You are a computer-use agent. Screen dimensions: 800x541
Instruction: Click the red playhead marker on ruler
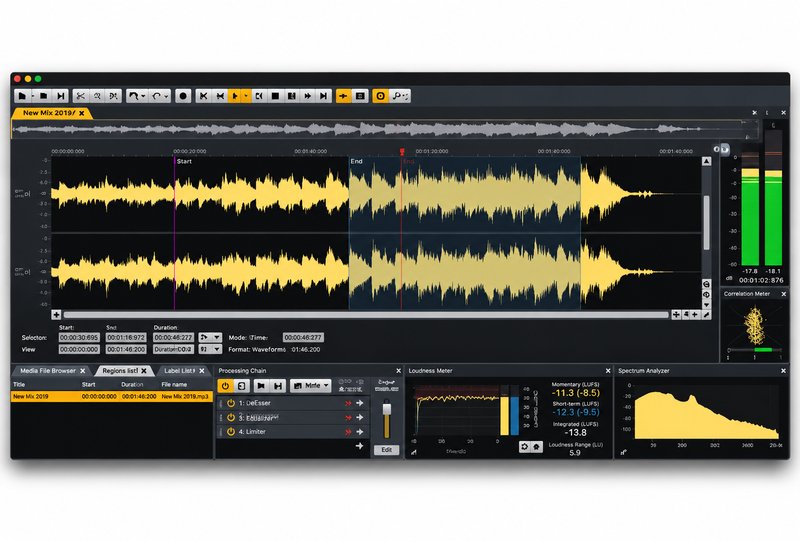(x=402, y=152)
